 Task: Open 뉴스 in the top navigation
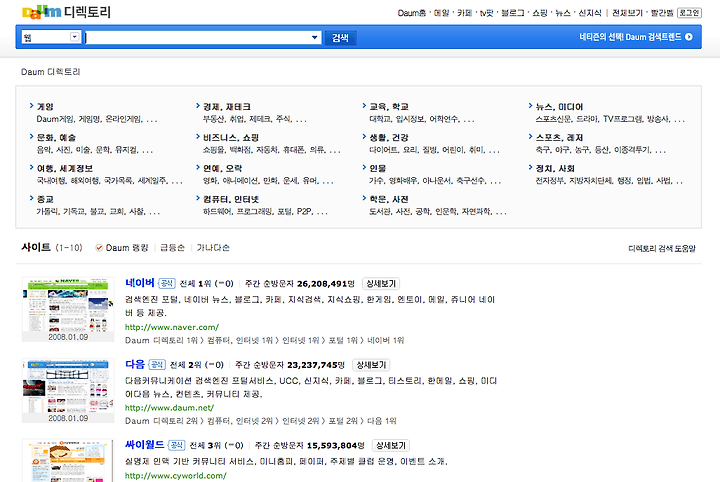click(x=563, y=13)
